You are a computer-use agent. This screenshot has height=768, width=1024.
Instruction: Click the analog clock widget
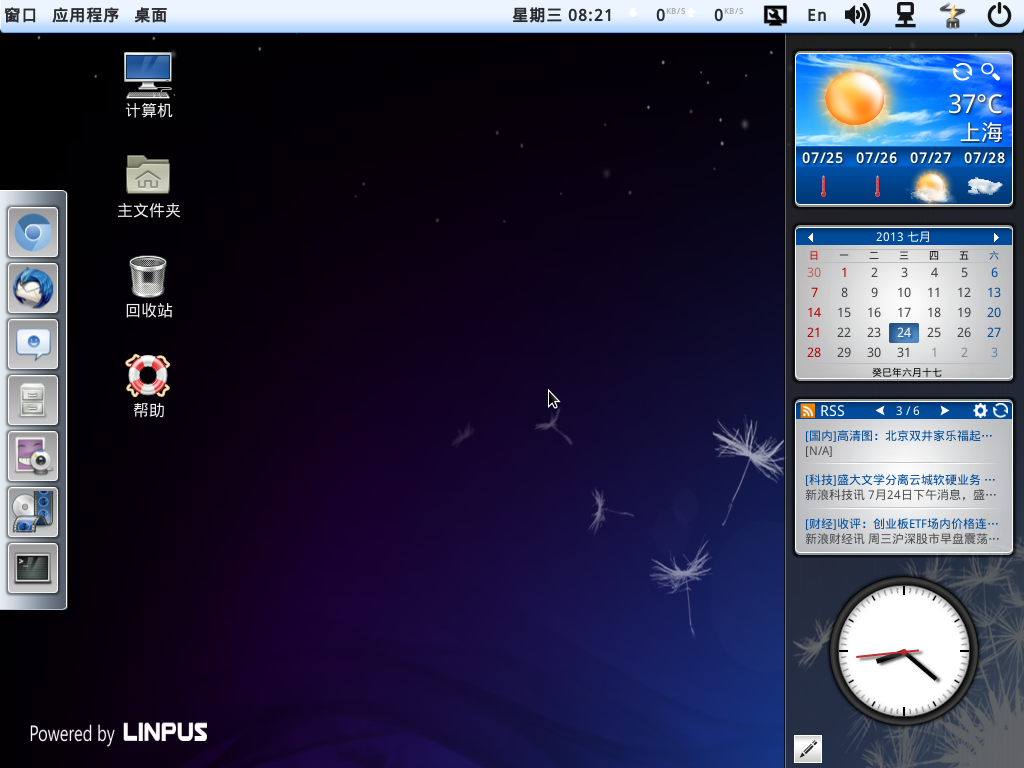point(904,652)
